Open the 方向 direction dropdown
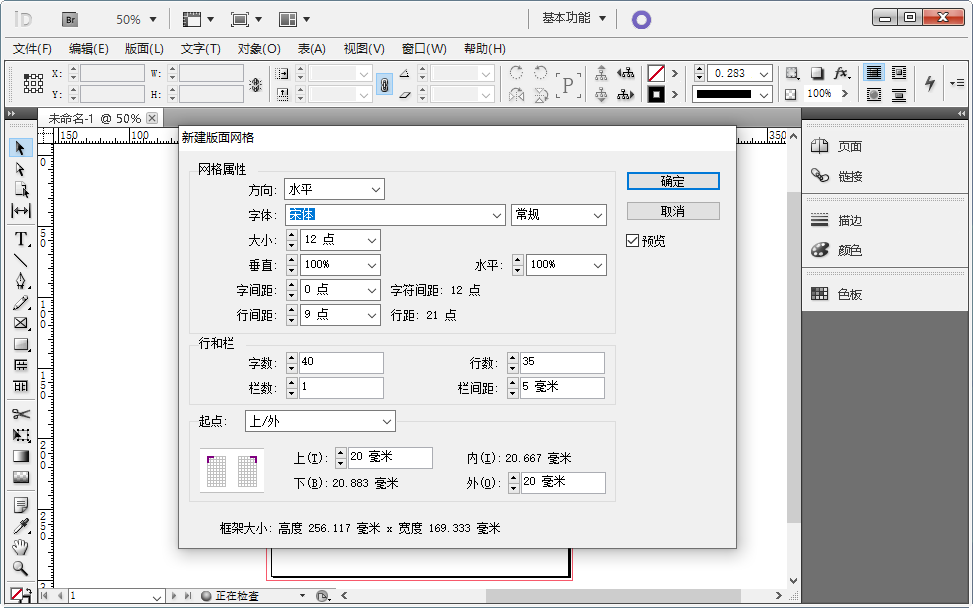 [334, 189]
